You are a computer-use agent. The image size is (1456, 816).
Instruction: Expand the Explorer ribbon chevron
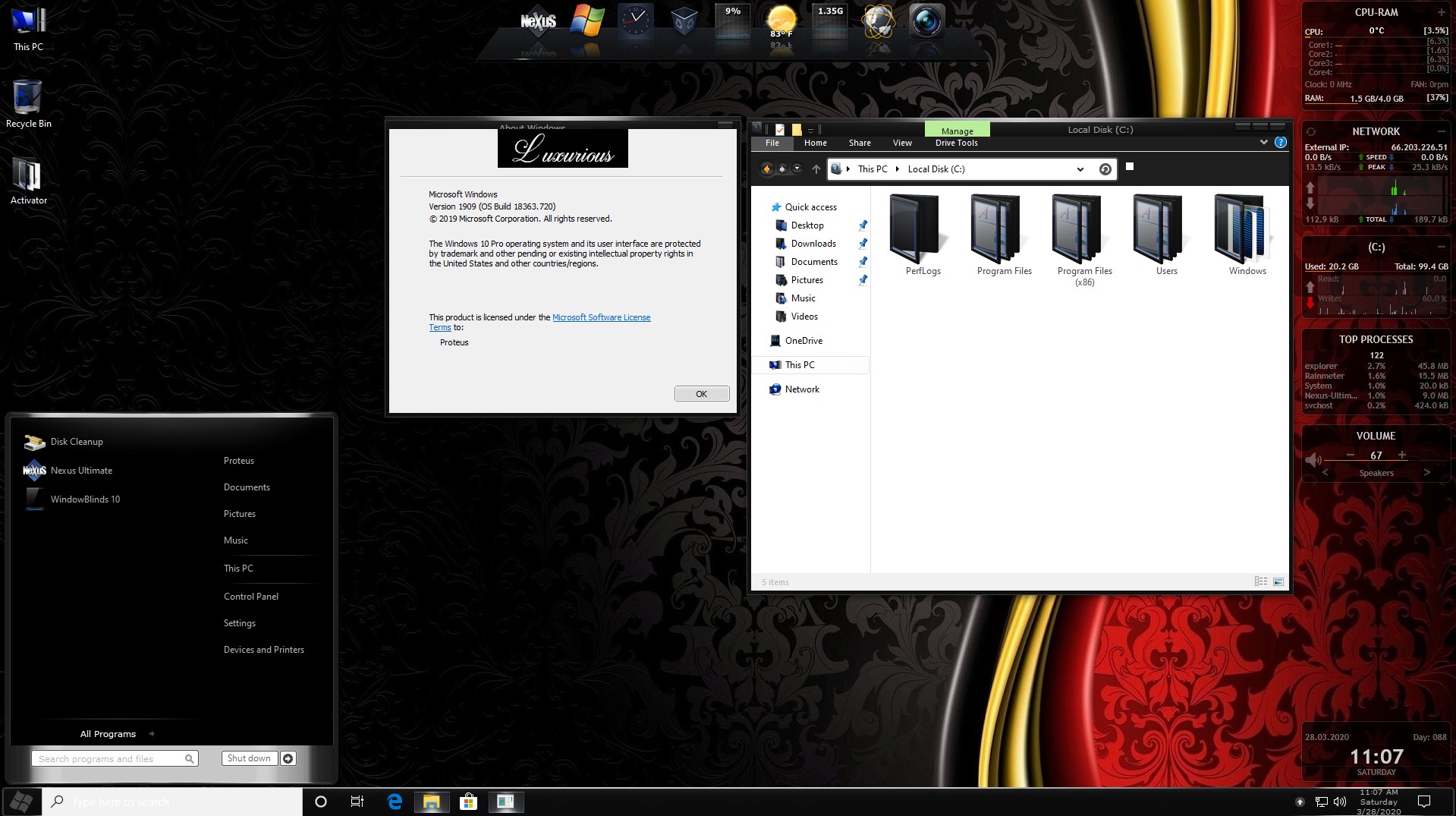(1263, 142)
